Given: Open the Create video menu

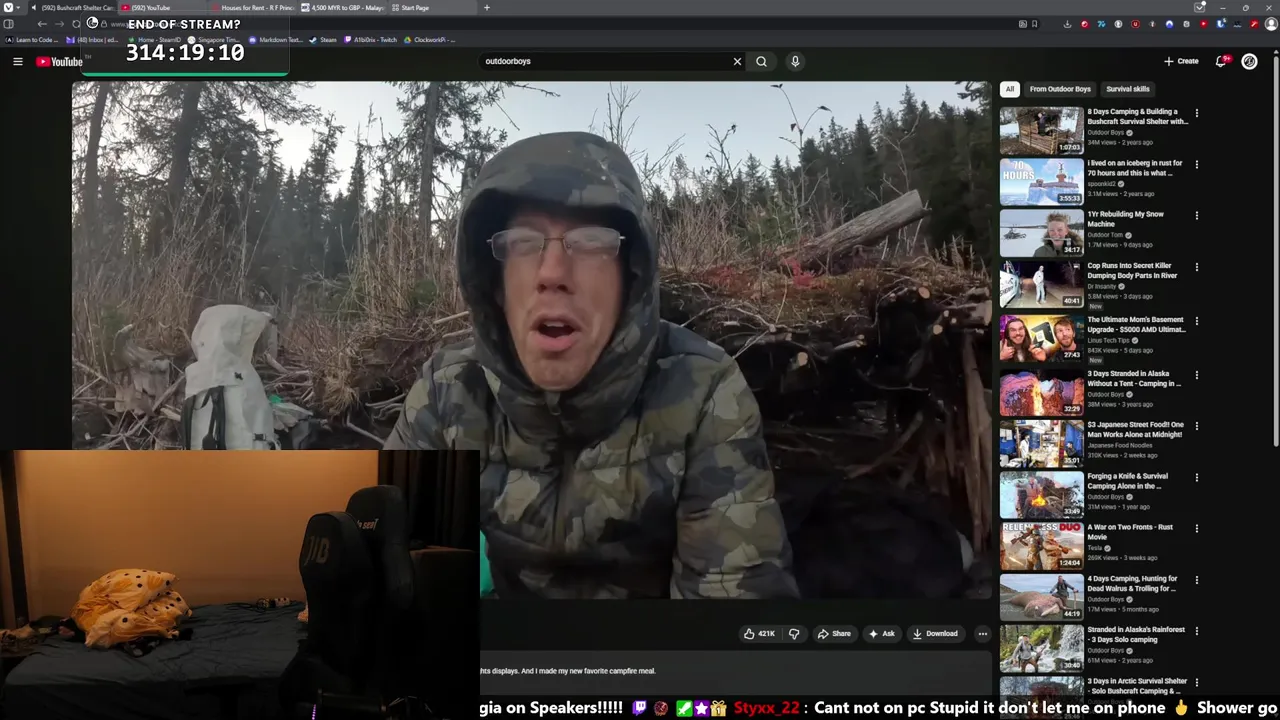Looking at the screenshot, I should tap(1181, 61).
